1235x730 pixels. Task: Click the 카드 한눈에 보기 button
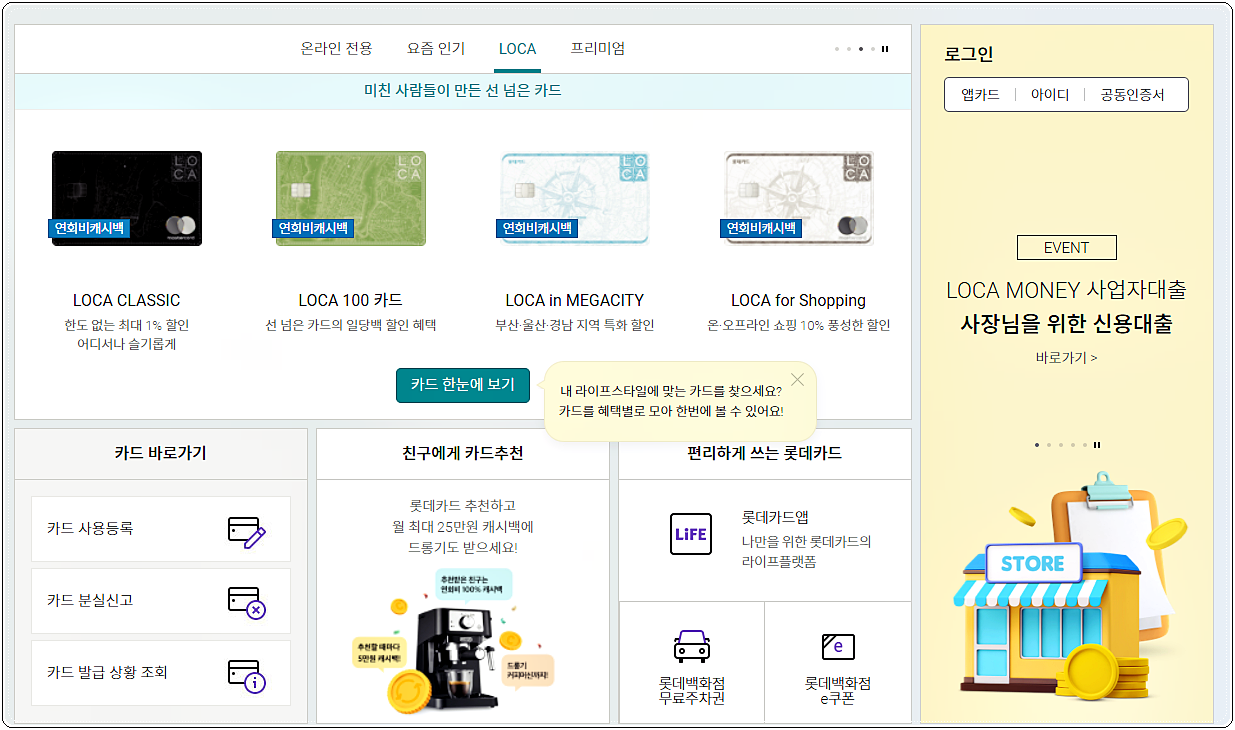tap(463, 385)
